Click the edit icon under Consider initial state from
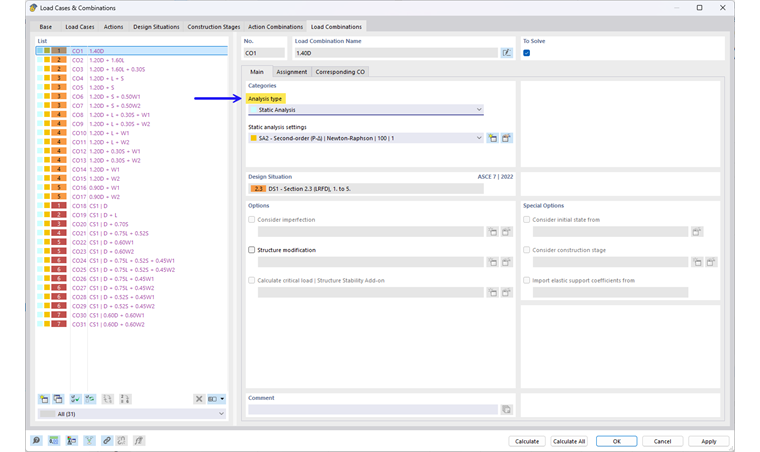This screenshot has width=760, height=452. pos(697,232)
